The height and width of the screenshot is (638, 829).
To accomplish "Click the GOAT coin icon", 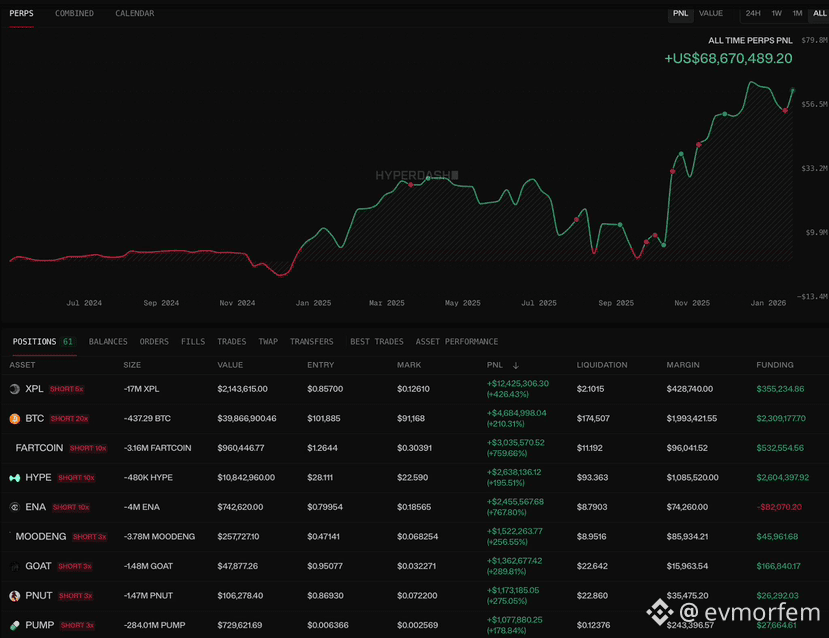I will coord(15,567).
